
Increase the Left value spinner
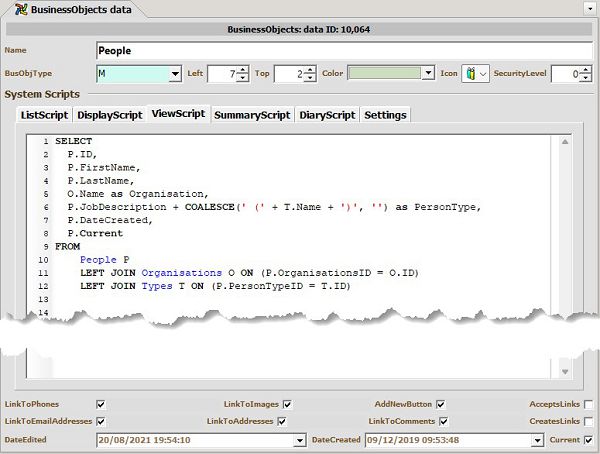243,70
